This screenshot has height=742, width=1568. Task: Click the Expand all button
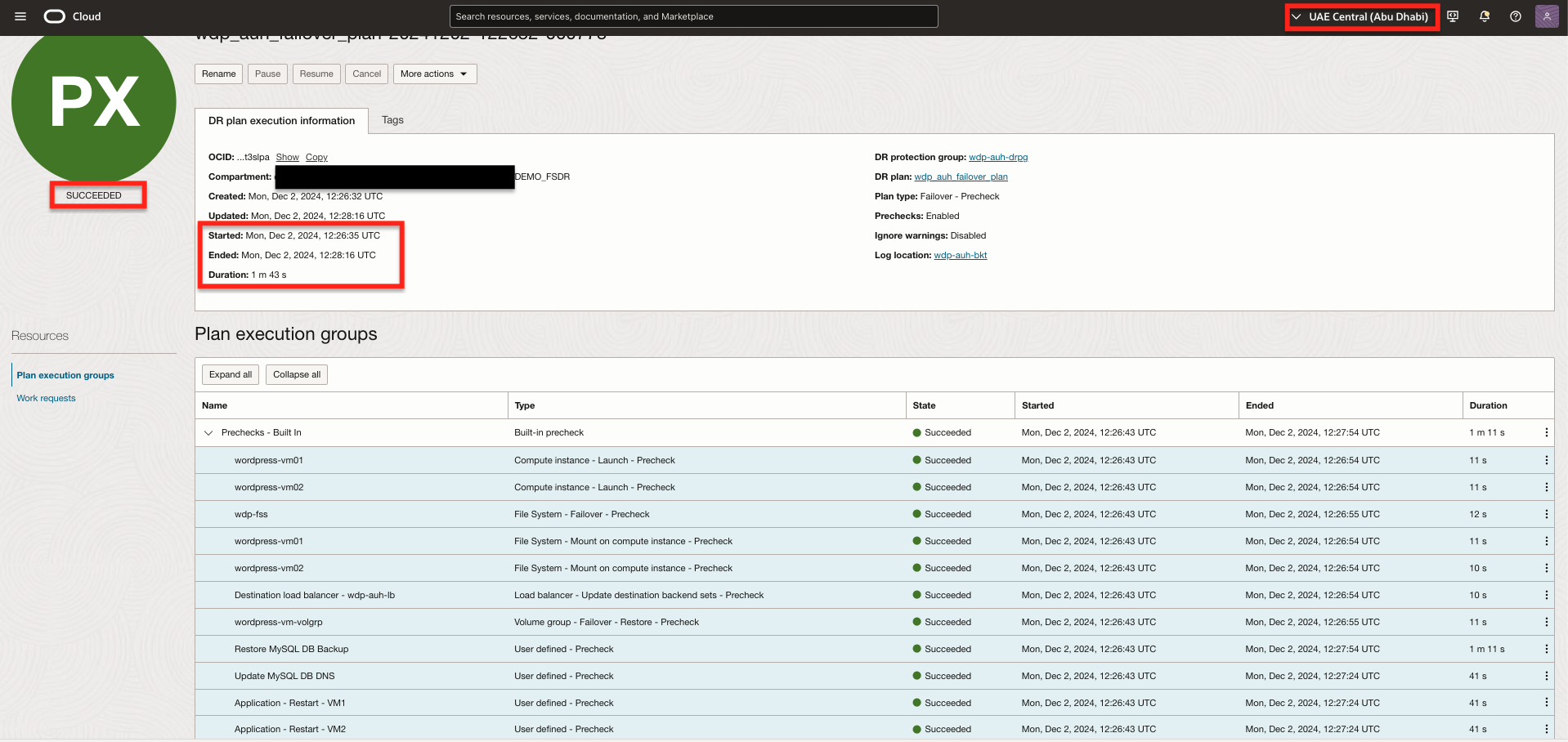(231, 374)
